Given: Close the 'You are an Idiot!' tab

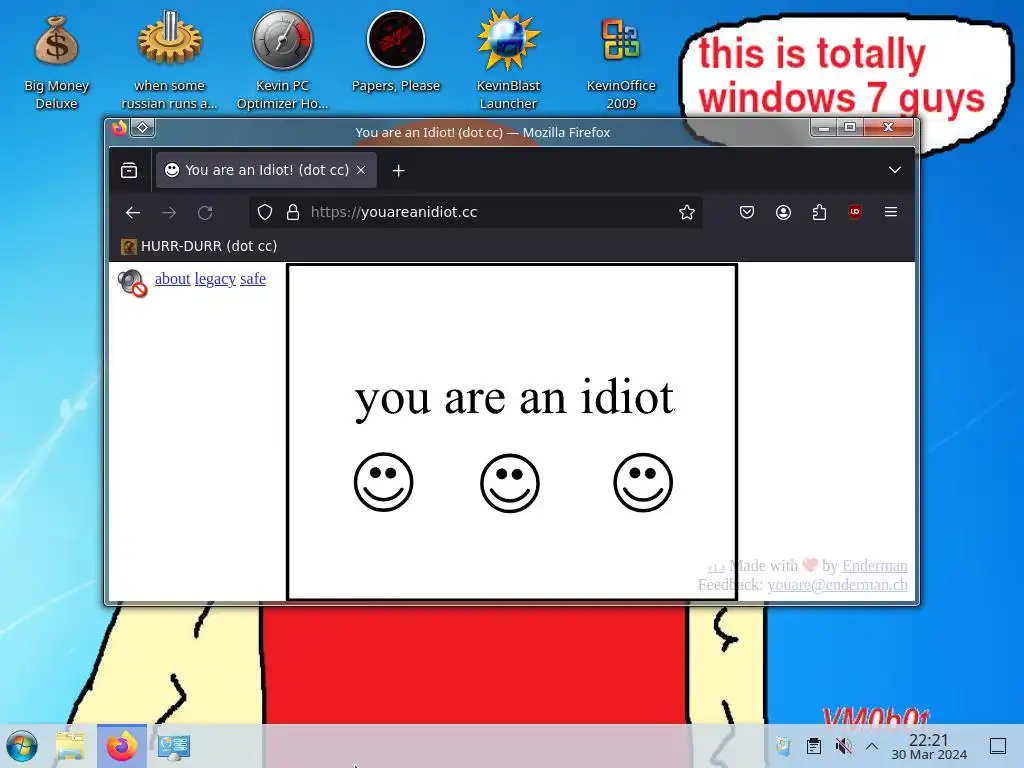Looking at the screenshot, I should [361, 170].
